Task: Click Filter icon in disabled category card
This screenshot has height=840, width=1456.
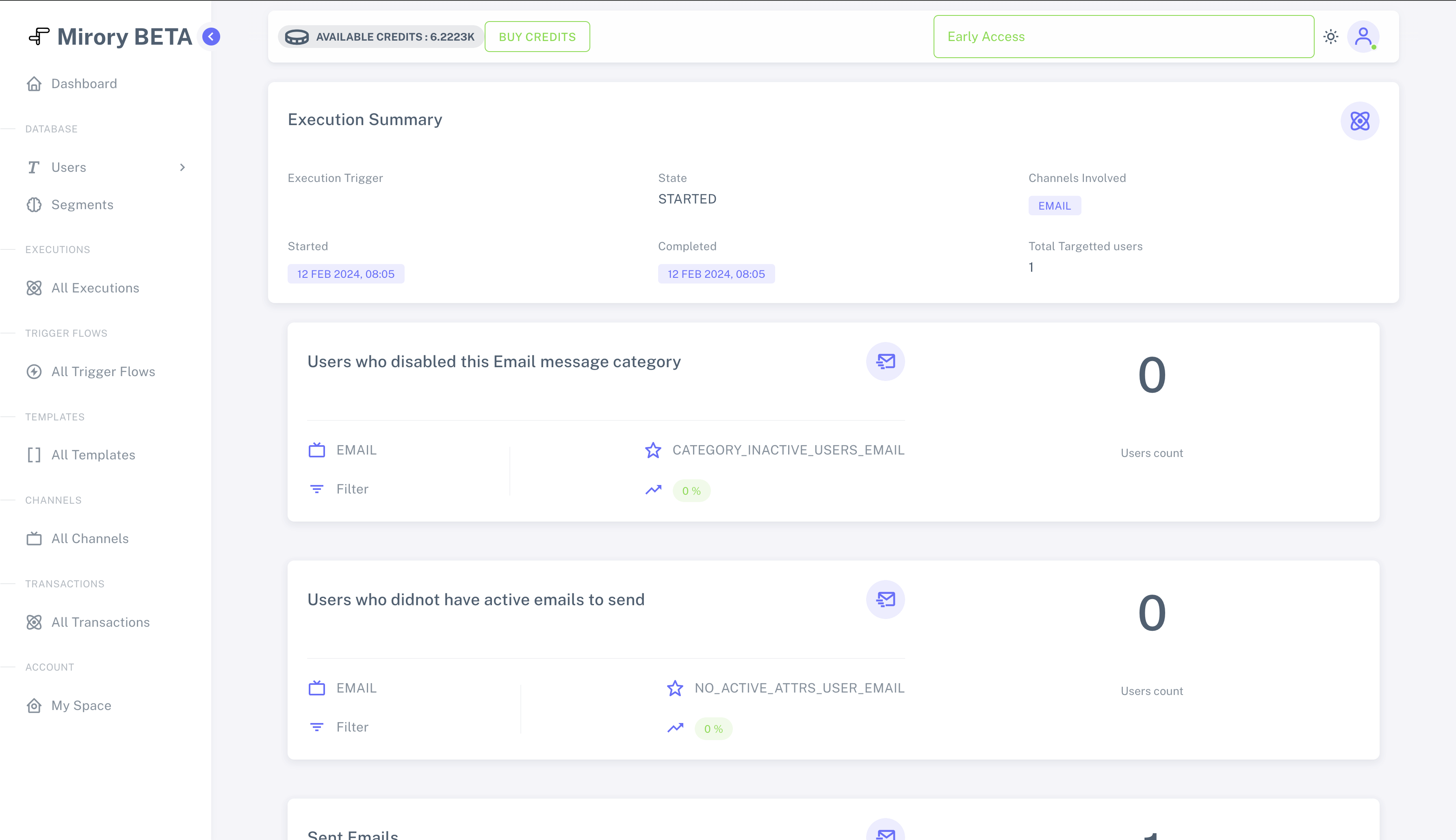Action: [317, 489]
